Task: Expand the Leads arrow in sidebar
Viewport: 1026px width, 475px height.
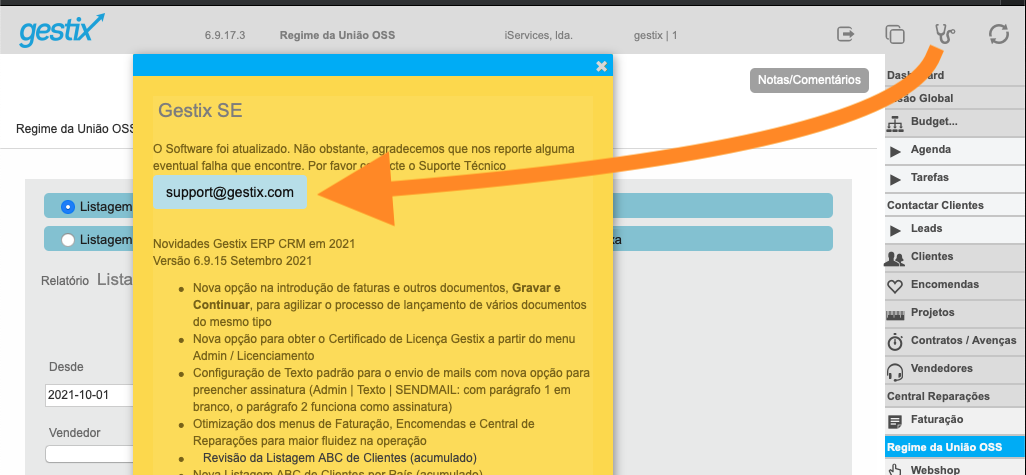Action: (895, 230)
